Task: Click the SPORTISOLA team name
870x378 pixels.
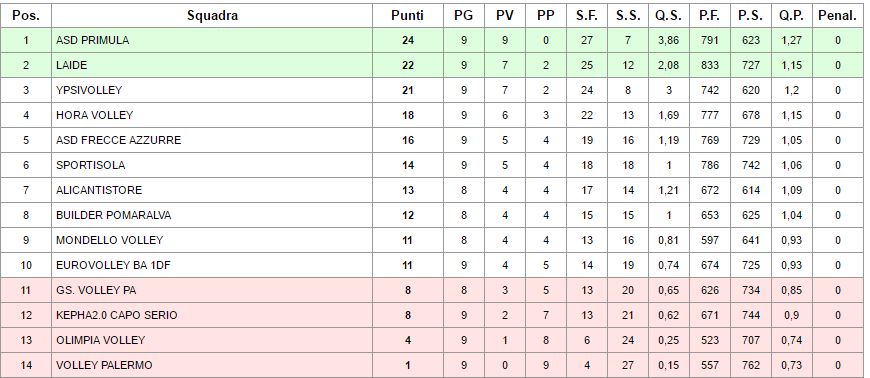Action: click(90, 165)
